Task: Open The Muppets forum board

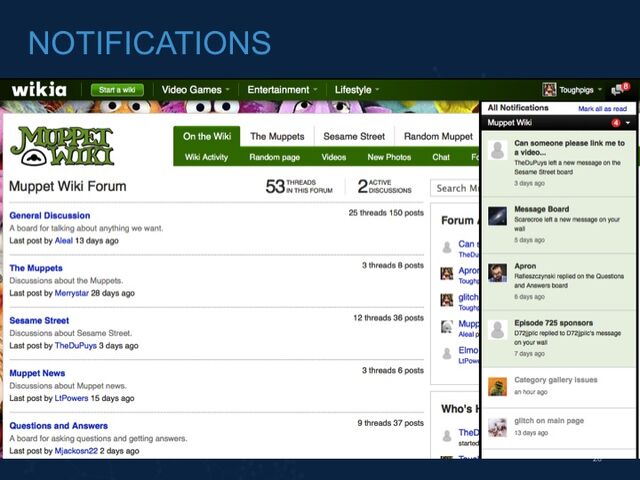Action: point(36,268)
